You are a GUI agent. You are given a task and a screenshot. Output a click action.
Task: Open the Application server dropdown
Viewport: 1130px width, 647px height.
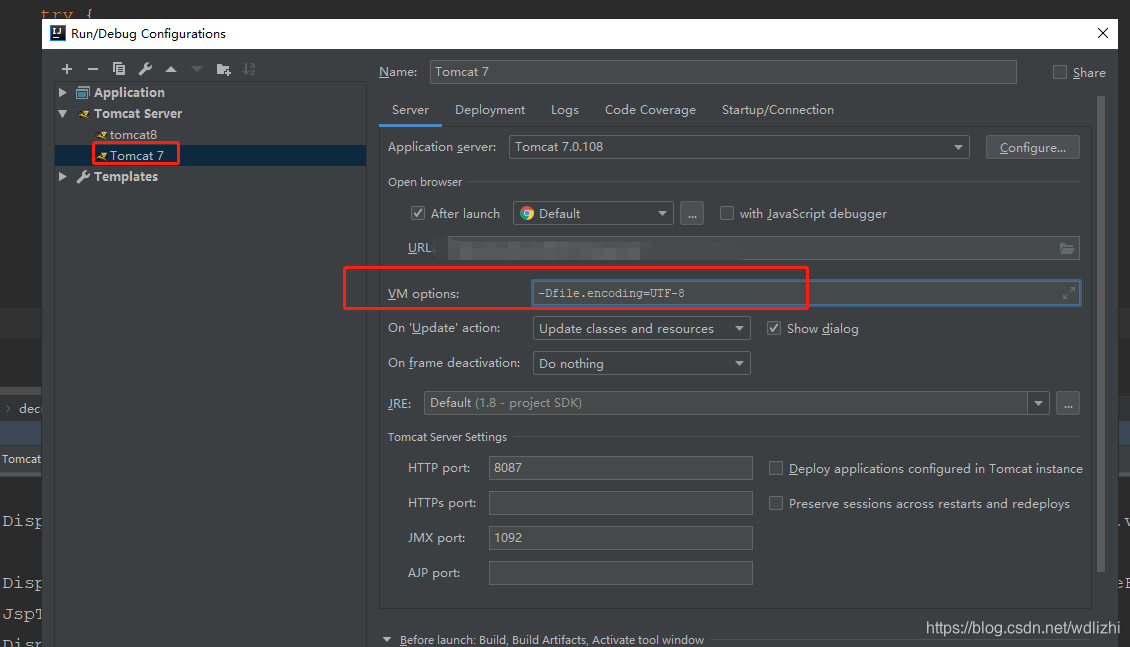tap(739, 147)
